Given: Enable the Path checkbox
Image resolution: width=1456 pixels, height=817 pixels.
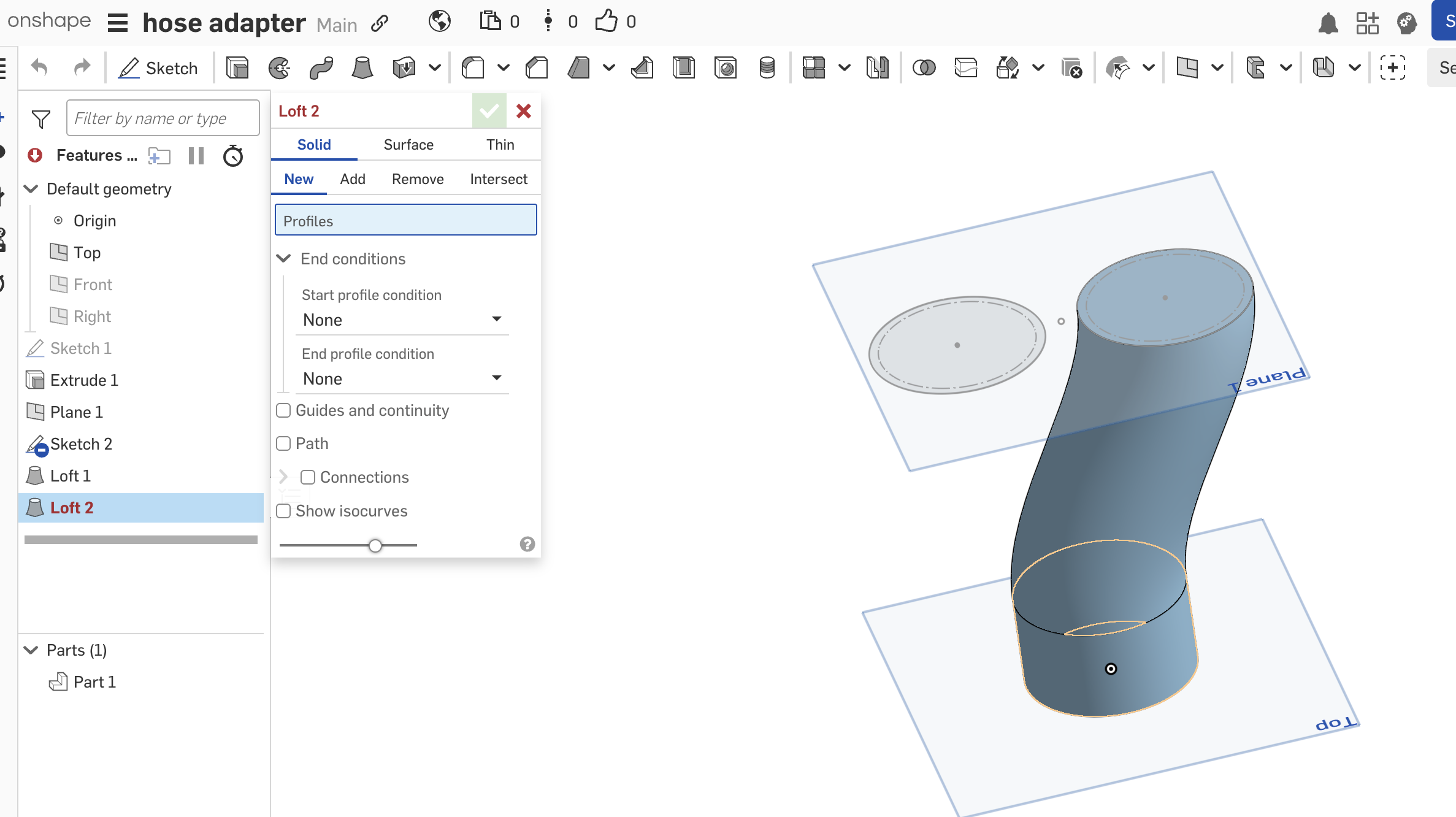Looking at the screenshot, I should [283, 443].
